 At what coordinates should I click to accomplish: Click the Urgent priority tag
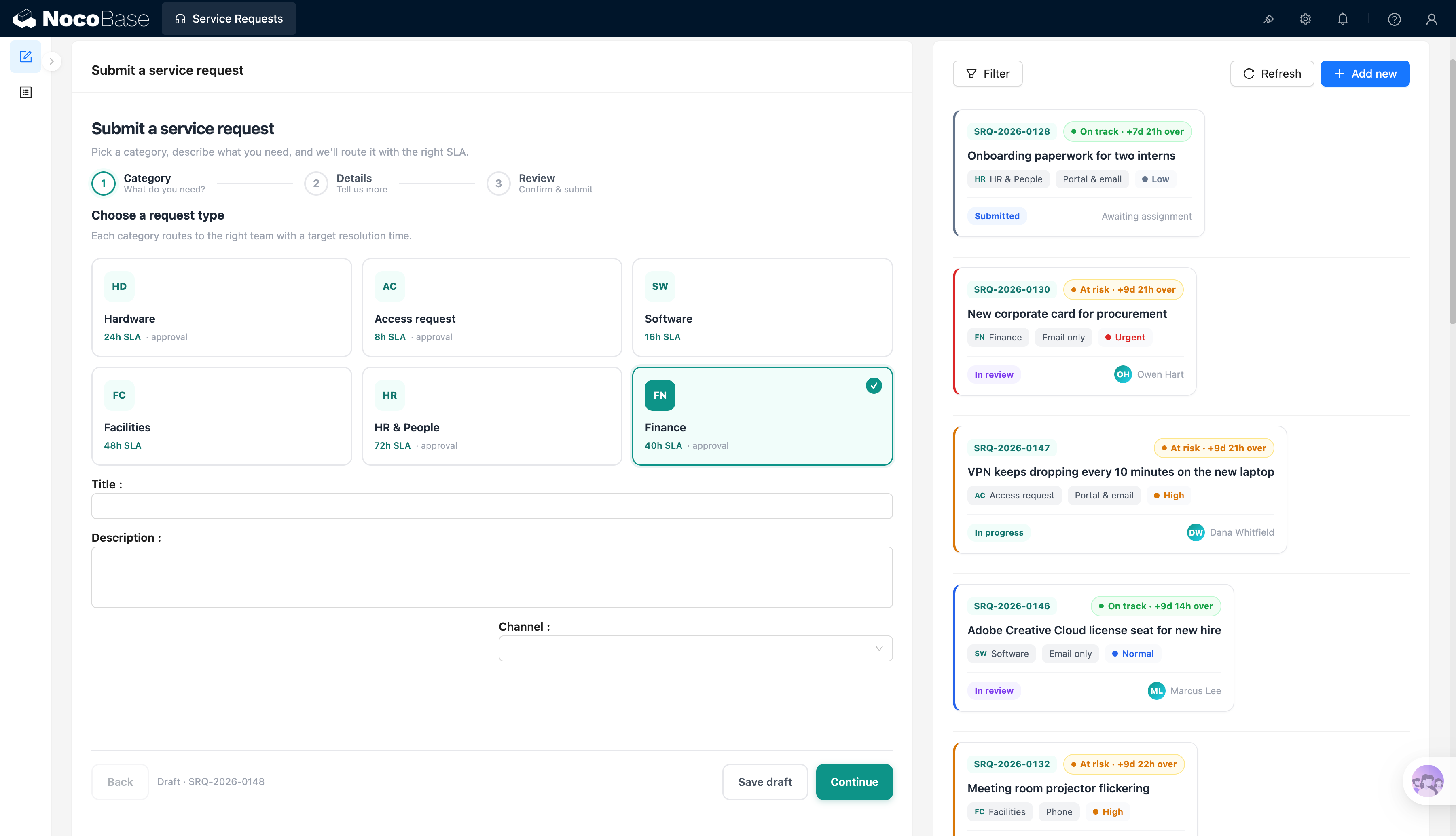1125,337
